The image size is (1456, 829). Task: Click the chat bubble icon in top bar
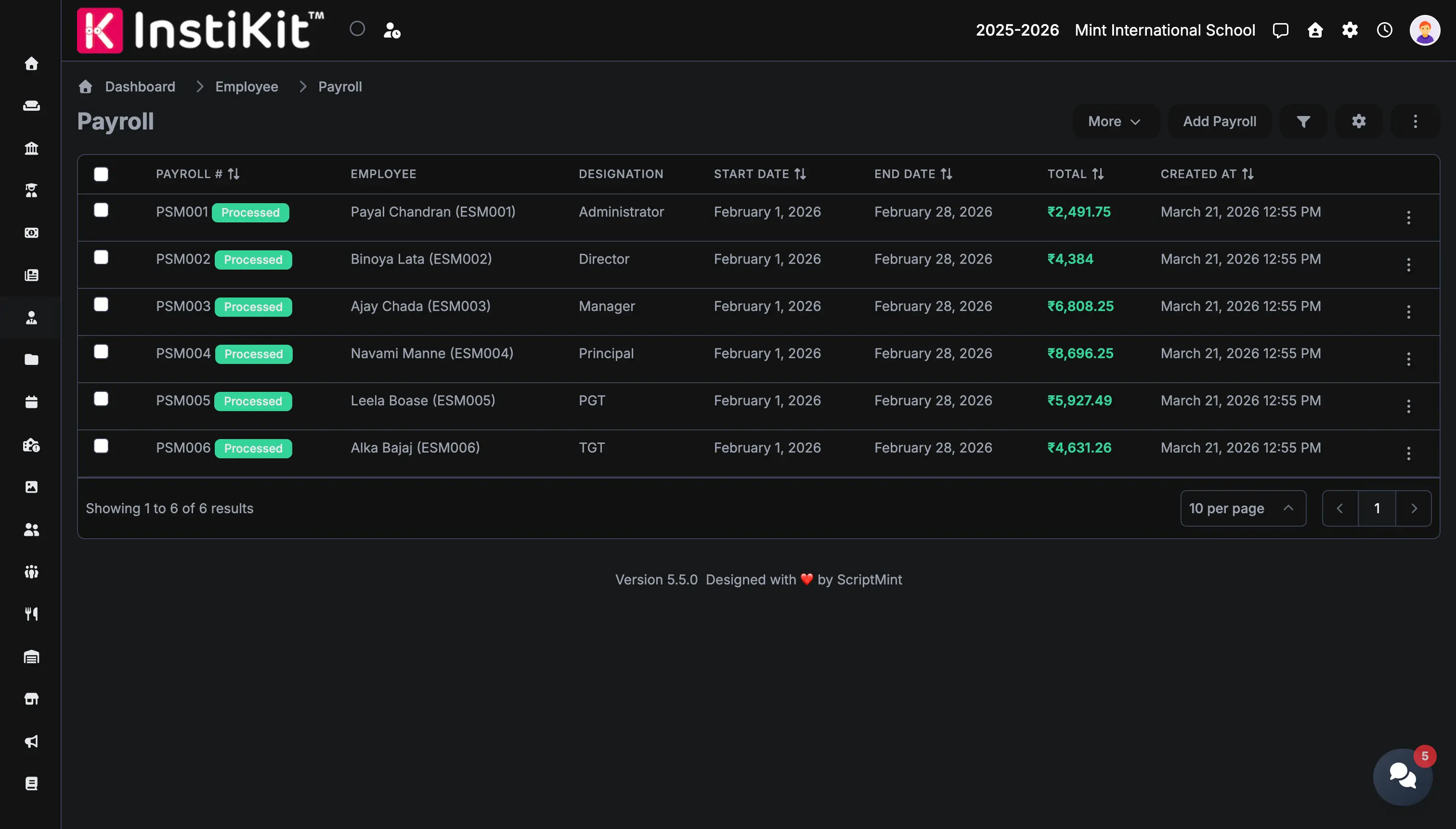pos(1280,30)
